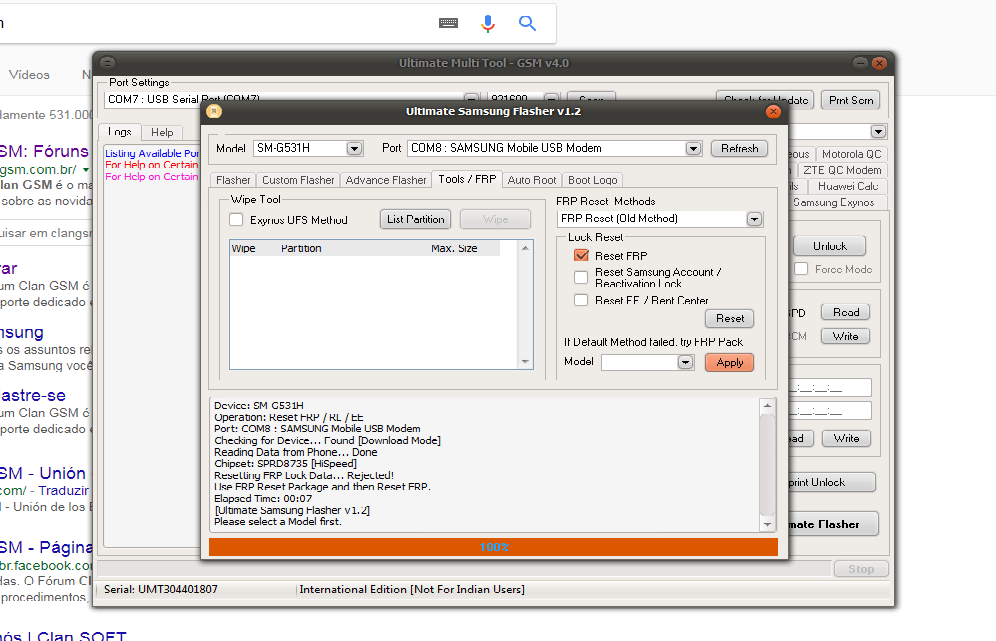Minimize the Ultimate Multi Tool window

coord(860,62)
